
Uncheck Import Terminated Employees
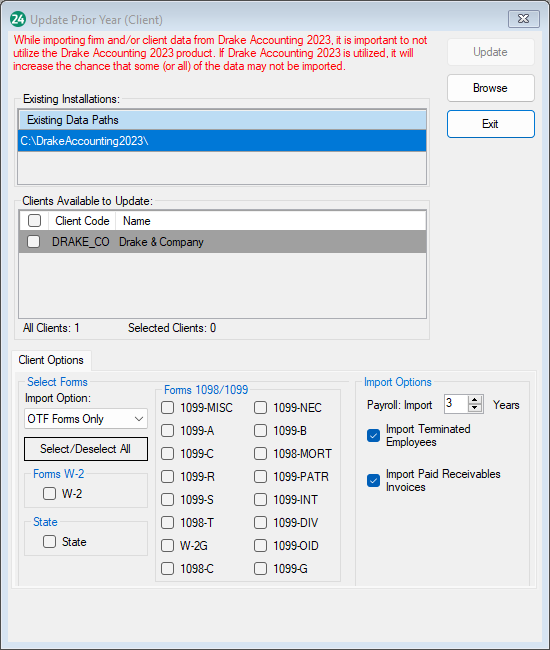tap(373, 436)
